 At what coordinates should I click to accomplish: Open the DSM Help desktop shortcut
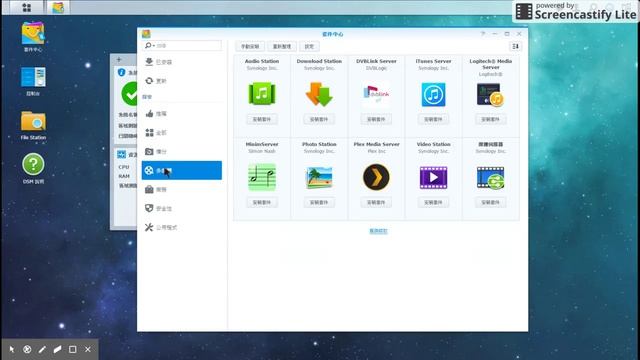(x=33, y=169)
